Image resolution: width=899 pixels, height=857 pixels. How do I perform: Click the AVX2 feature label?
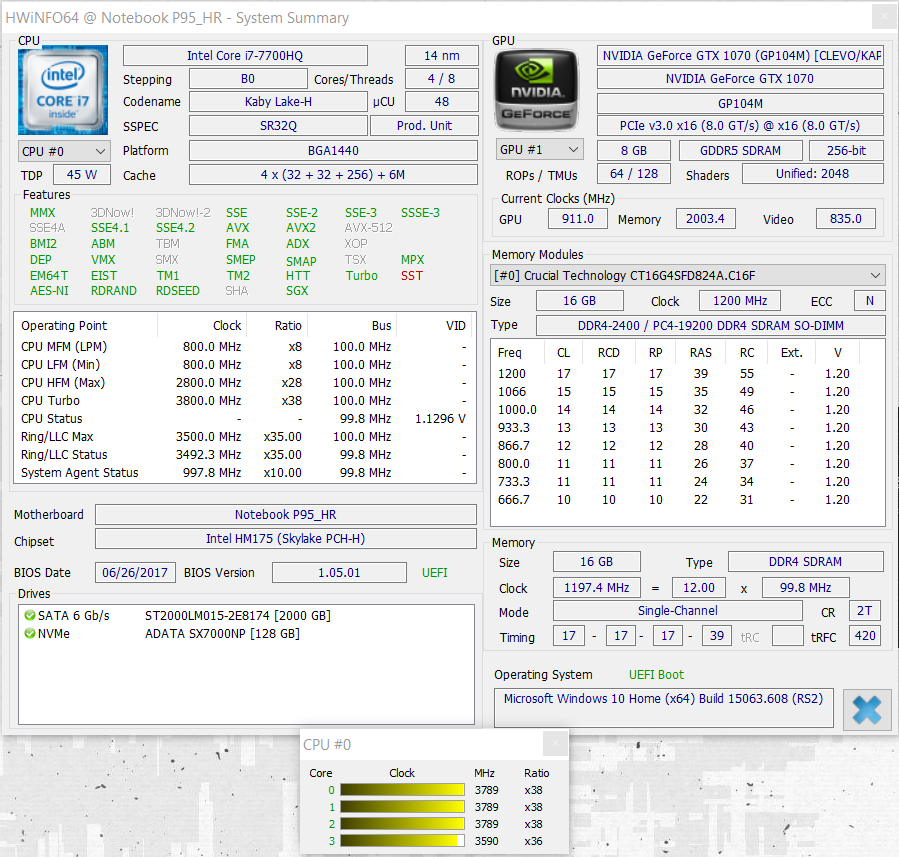(x=300, y=228)
